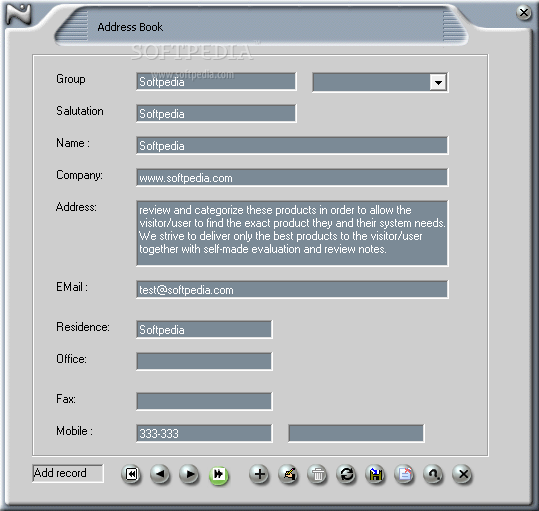Image resolution: width=539 pixels, height=511 pixels.
Task: Jump to the last record (green button)
Action: click(219, 475)
